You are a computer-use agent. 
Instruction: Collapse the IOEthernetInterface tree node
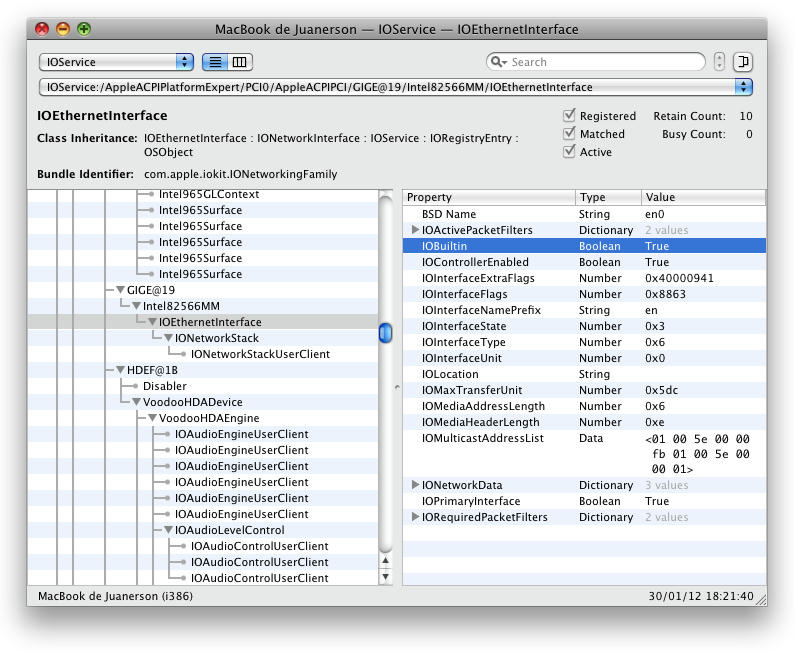coord(152,322)
